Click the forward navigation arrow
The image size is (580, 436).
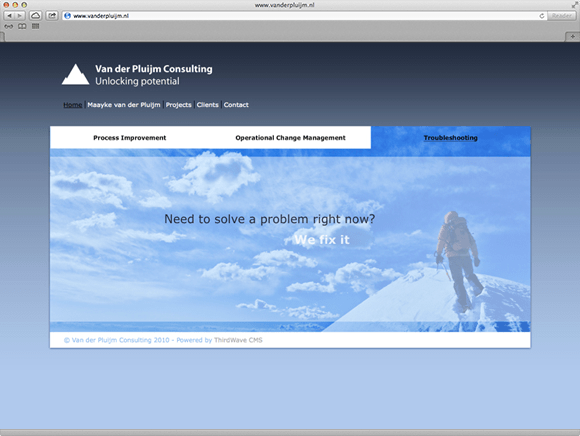20,16
